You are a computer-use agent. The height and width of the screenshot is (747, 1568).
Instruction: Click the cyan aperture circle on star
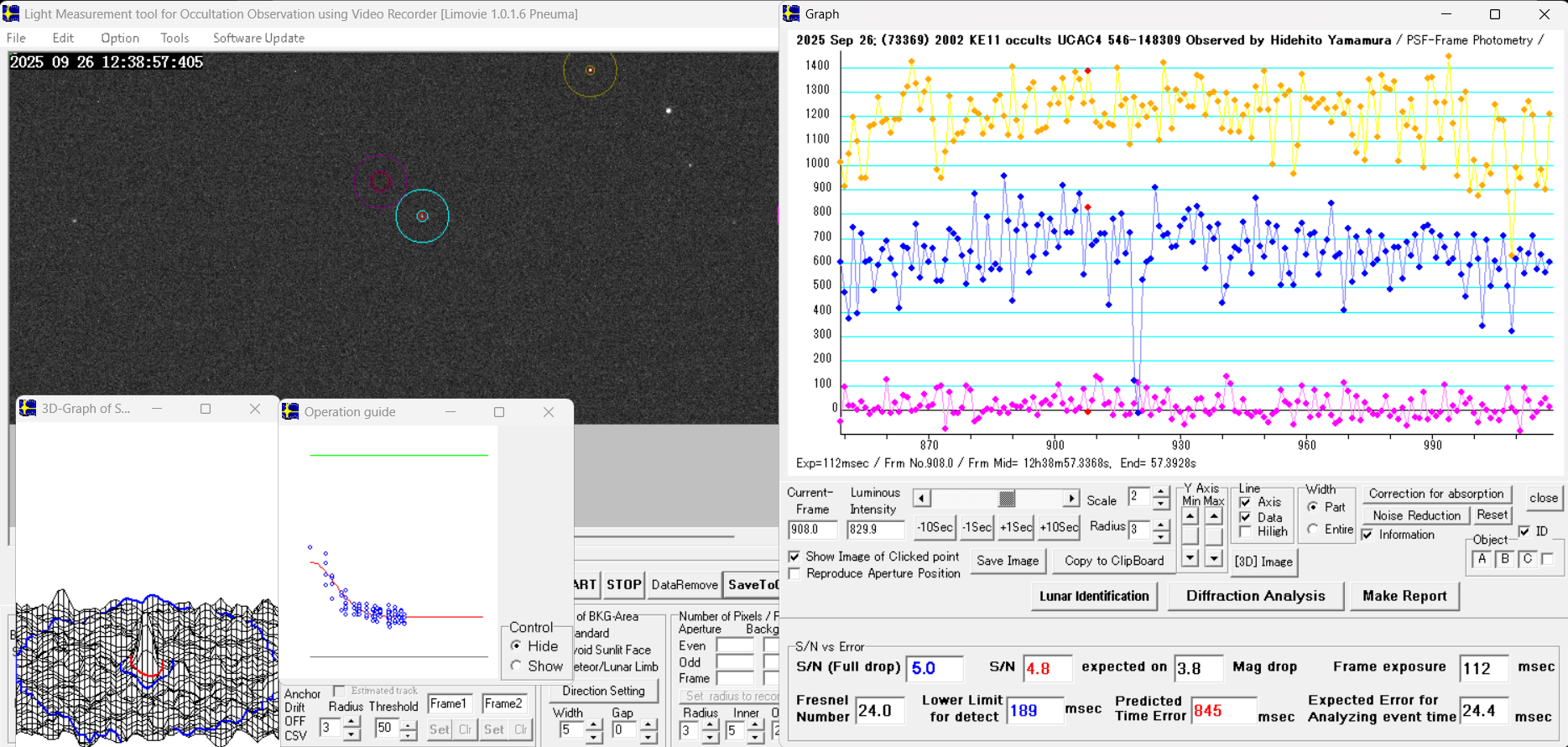pyautogui.click(x=422, y=216)
